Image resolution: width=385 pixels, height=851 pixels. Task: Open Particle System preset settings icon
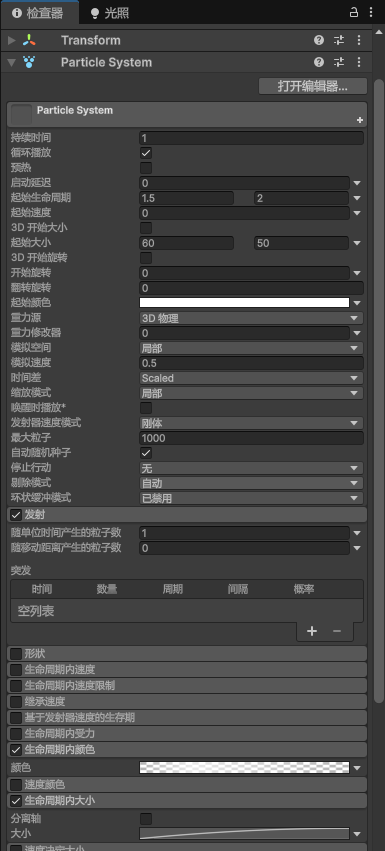(339, 62)
